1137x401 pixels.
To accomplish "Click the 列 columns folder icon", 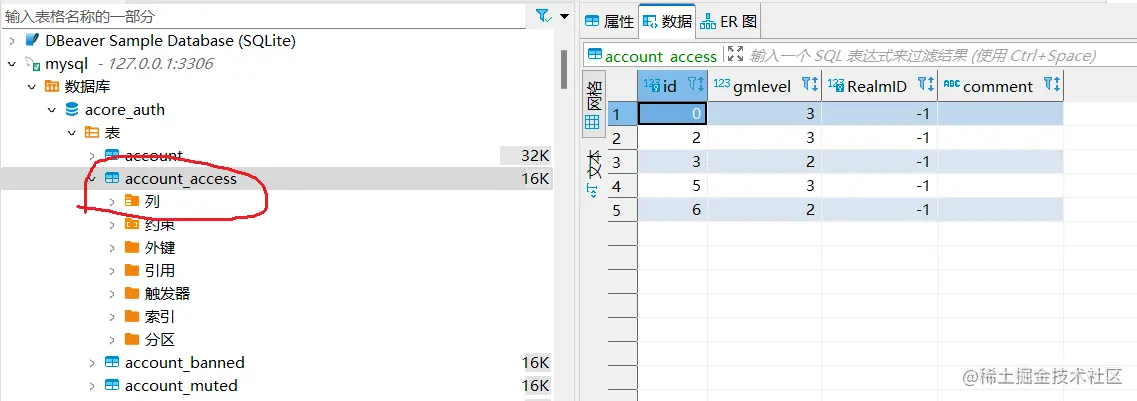I will (x=131, y=202).
